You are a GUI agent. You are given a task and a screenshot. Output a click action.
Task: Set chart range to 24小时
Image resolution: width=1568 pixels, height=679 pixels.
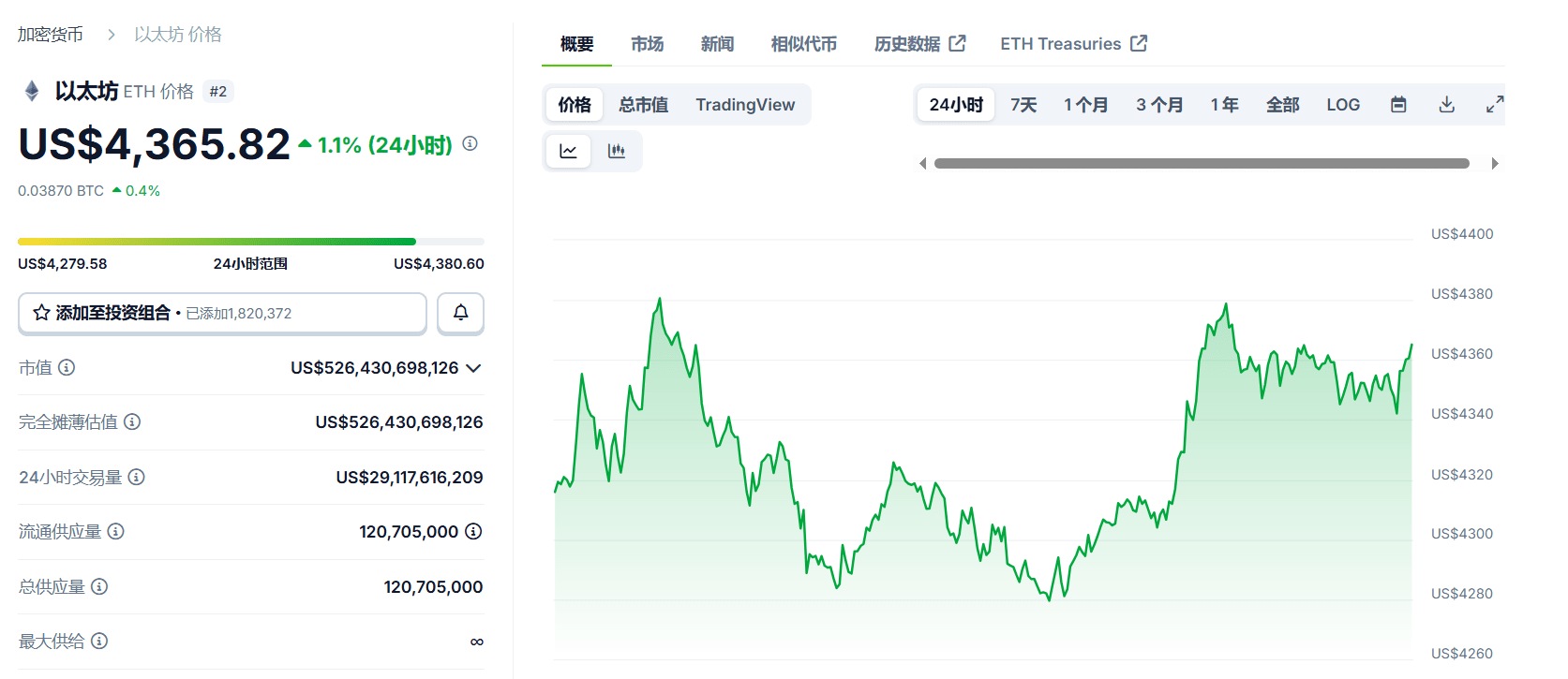(956, 105)
